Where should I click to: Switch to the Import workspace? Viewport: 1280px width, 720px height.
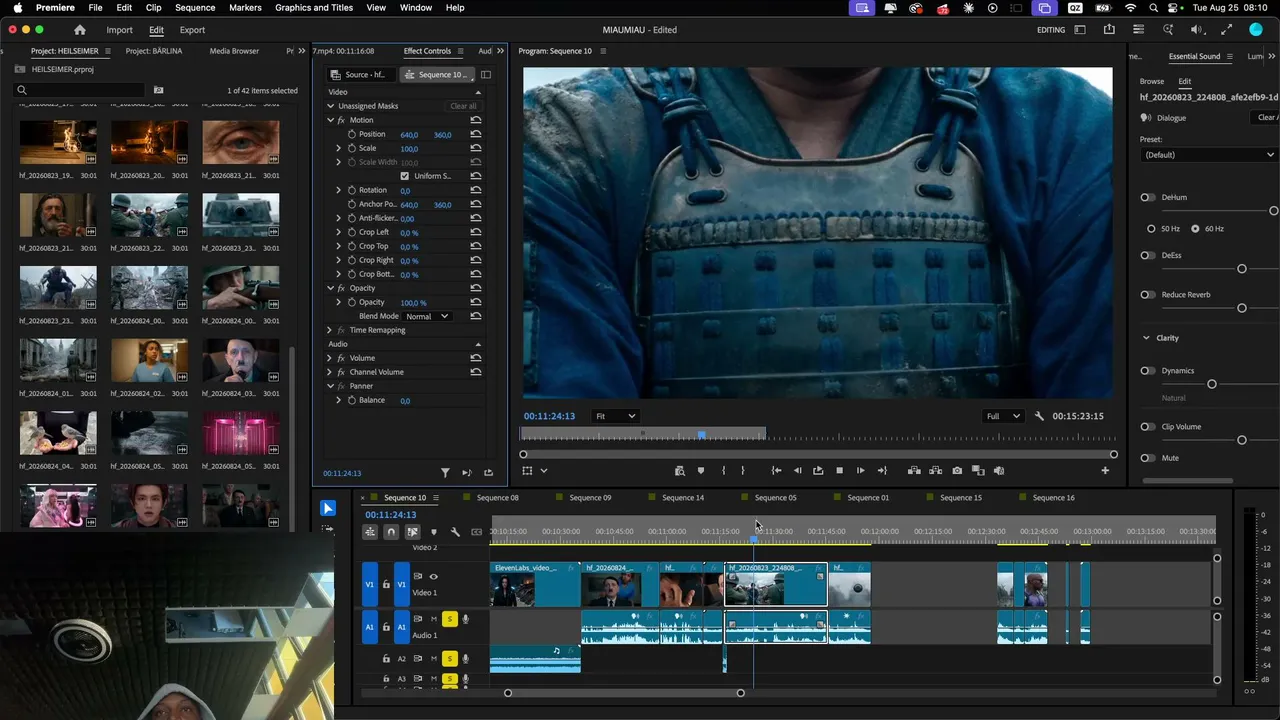point(119,30)
